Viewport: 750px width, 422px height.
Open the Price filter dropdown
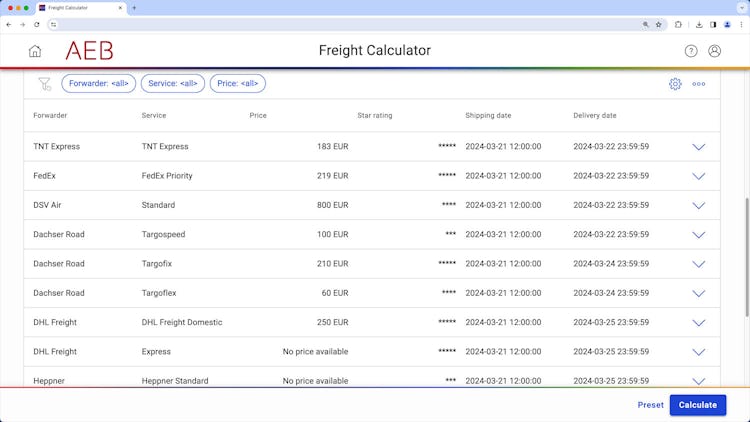(238, 83)
